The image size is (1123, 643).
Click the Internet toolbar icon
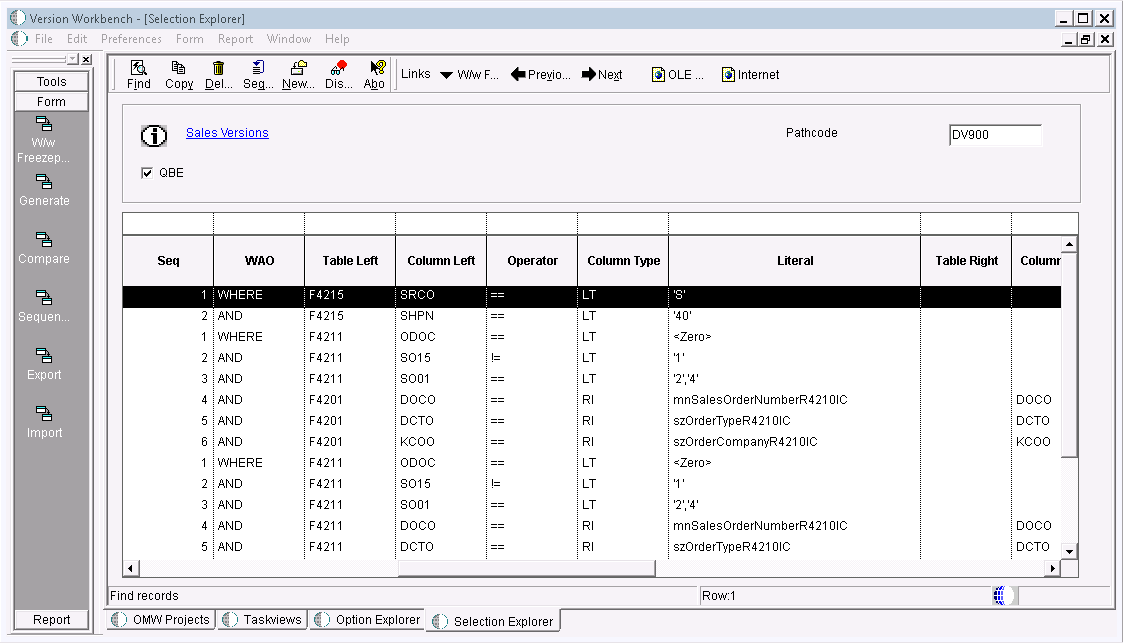click(x=750, y=74)
